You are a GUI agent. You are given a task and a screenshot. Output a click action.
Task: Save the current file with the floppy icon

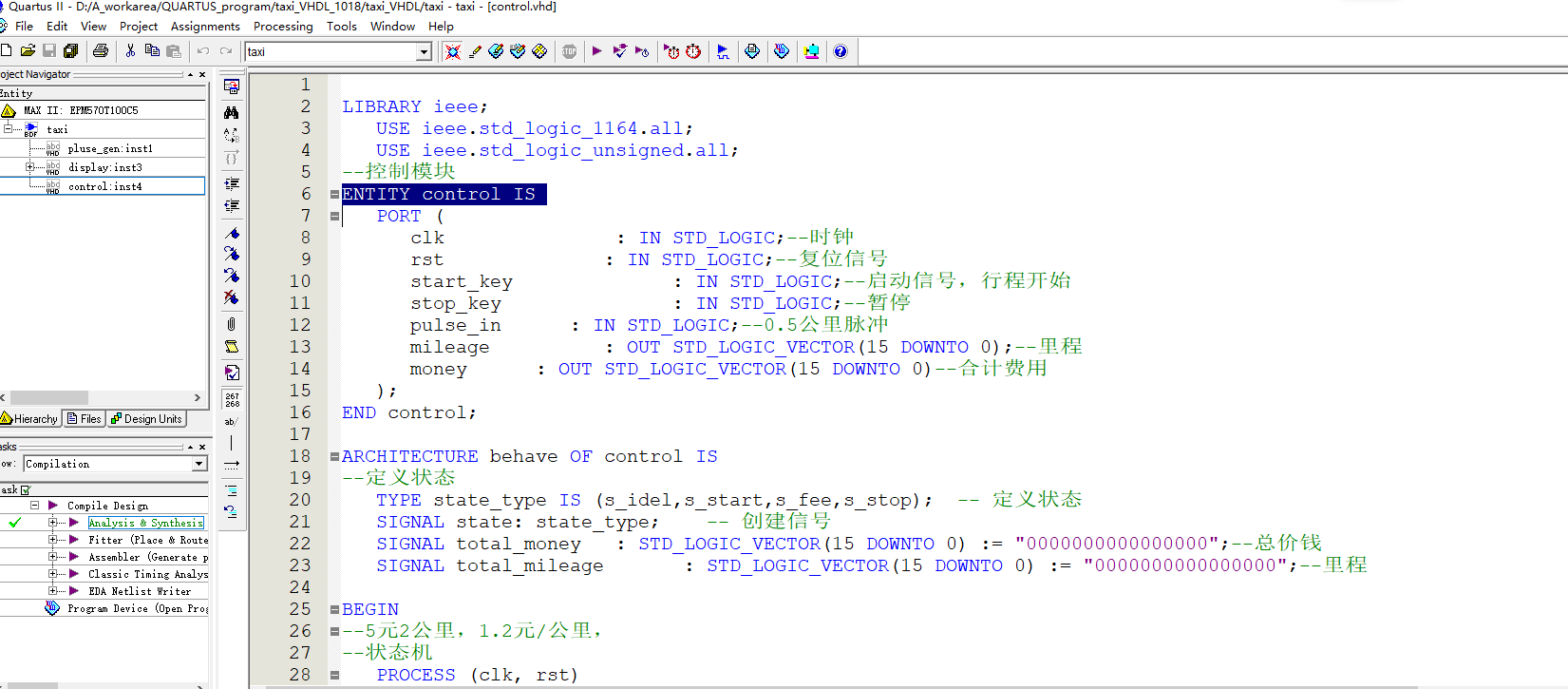pyautogui.click(x=49, y=51)
